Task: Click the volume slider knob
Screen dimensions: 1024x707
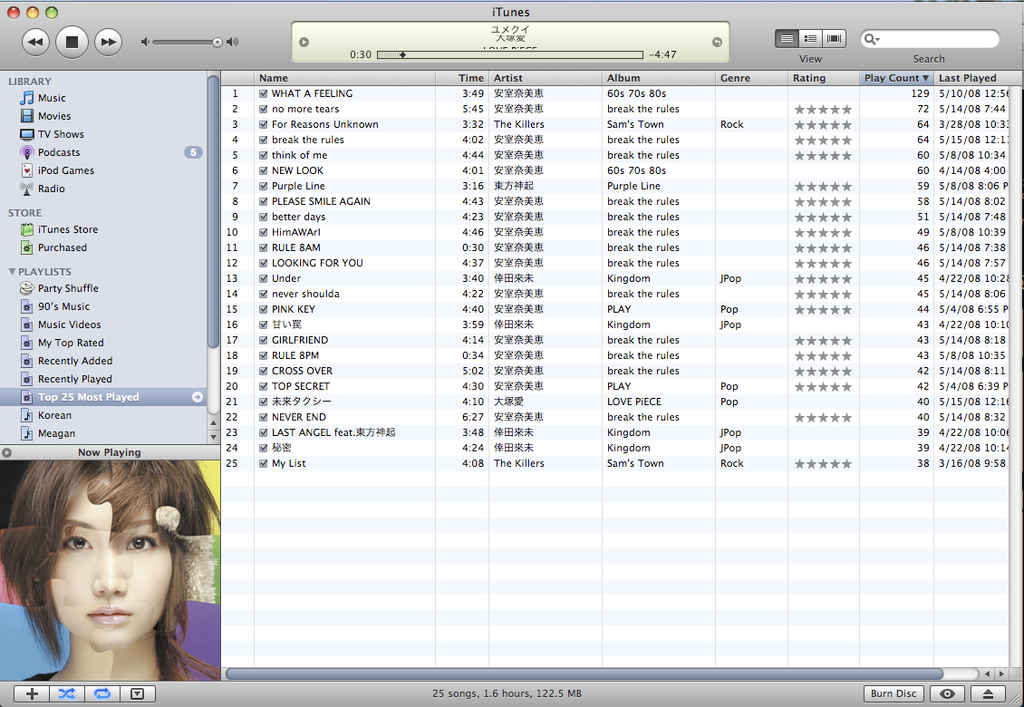Action: 217,42
